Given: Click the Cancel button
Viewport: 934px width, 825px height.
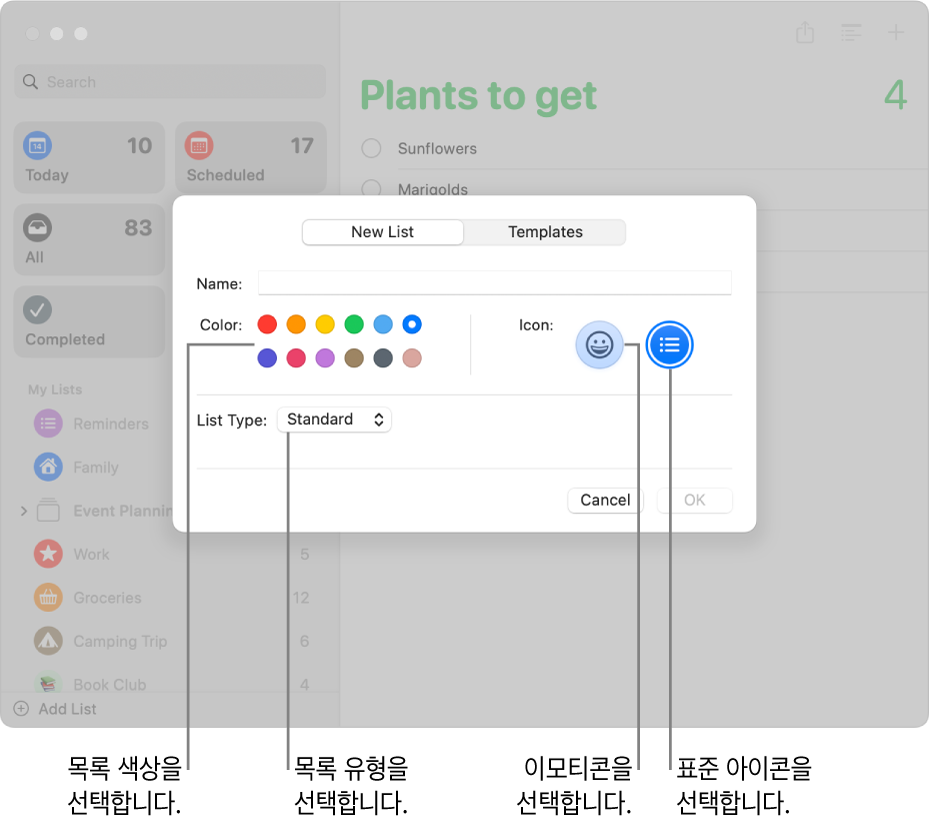Looking at the screenshot, I should pyautogui.click(x=605, y=500).
